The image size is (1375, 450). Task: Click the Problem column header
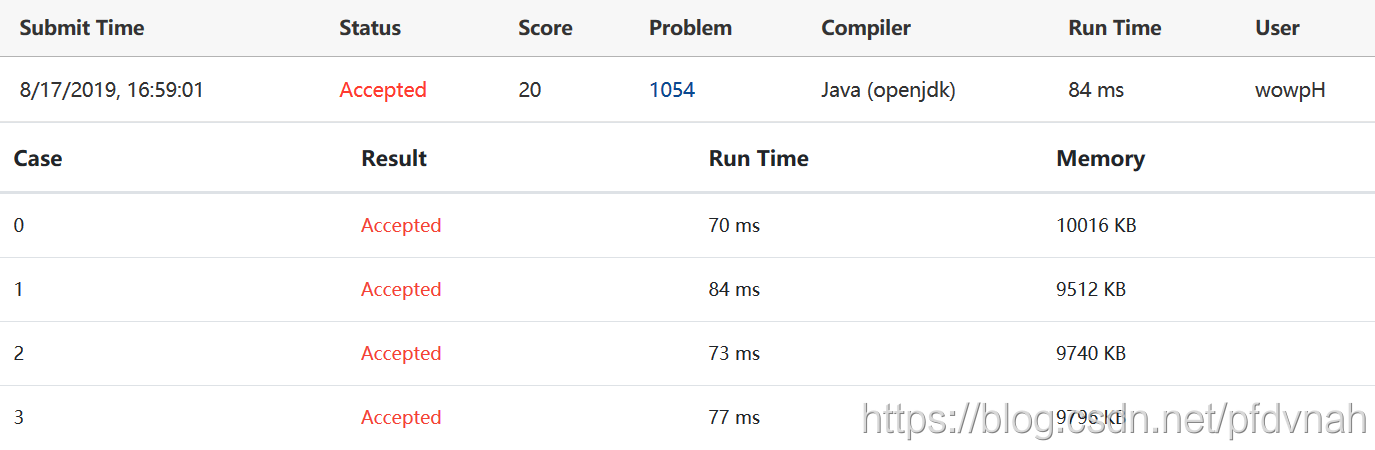point(690,28)
